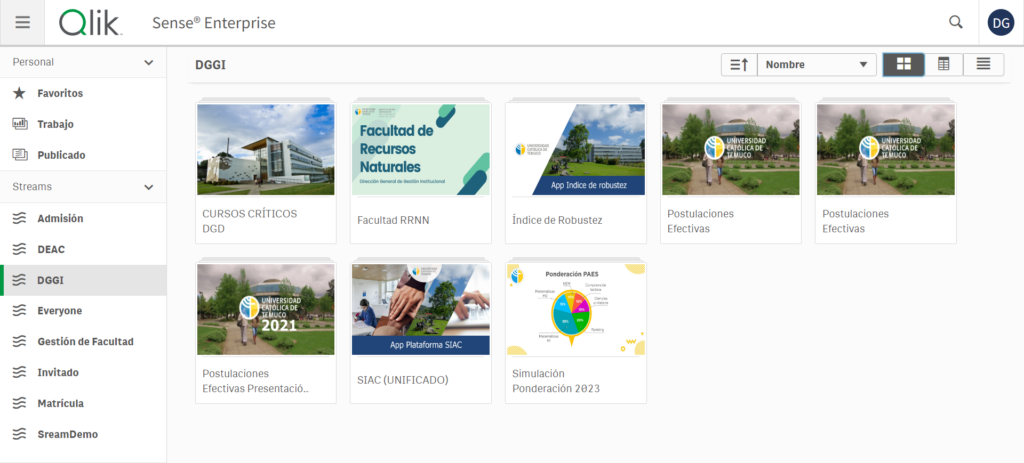Select the DGGI stream
Screen dimensions: 1024x463
tap(83, 280)
